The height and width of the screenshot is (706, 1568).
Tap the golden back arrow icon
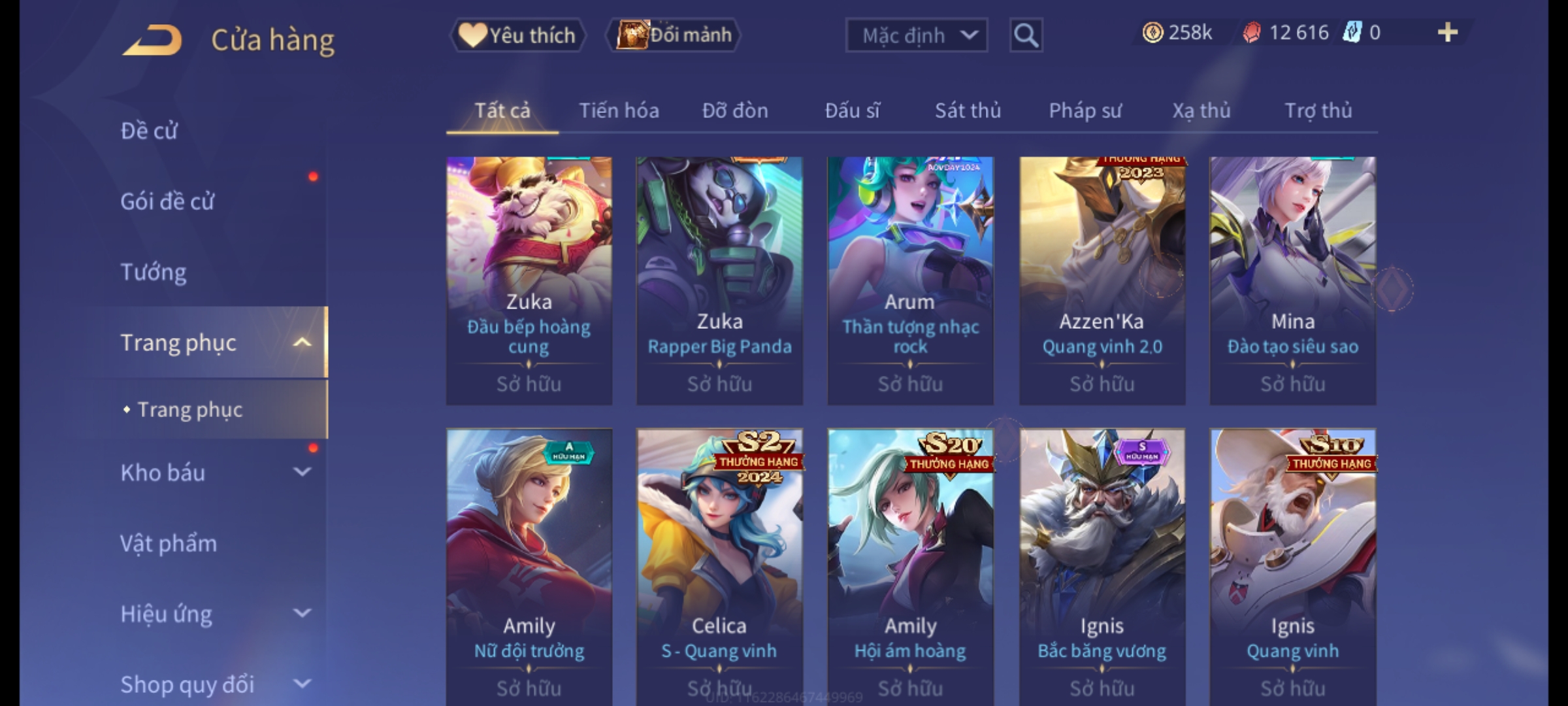[x=152, y=40]
